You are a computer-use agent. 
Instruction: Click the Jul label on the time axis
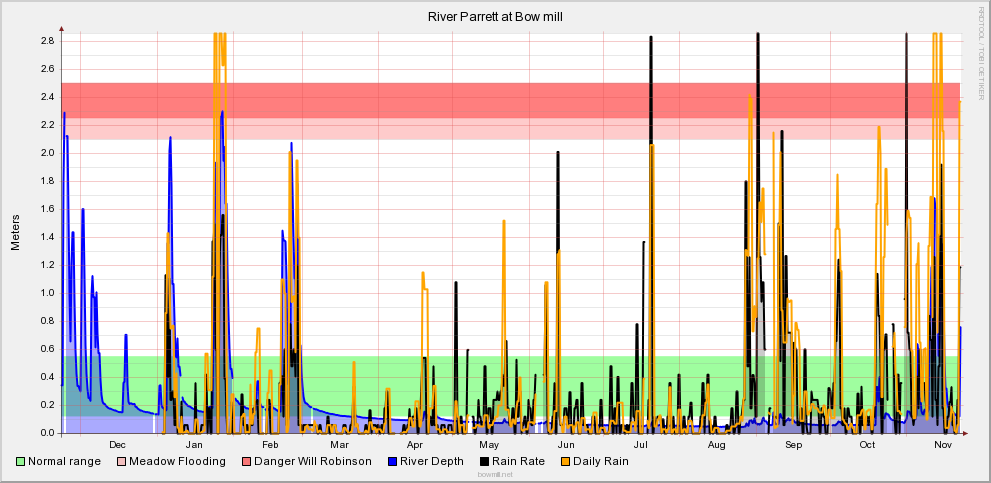click(641, 444)
